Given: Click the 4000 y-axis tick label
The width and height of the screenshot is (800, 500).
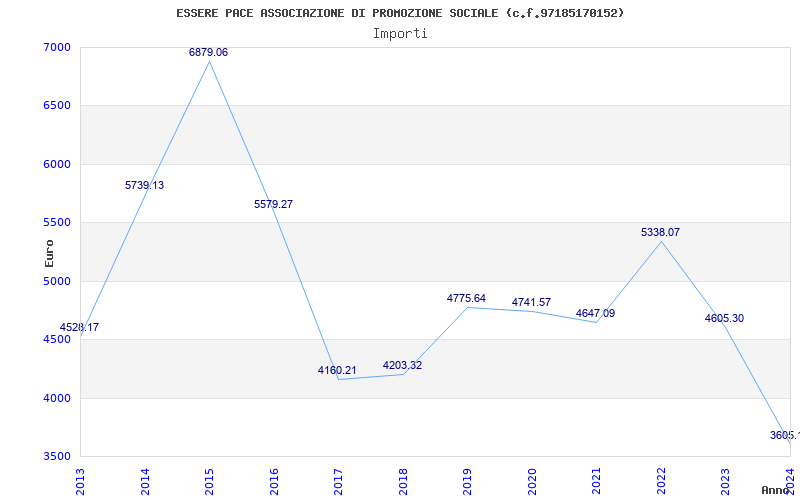Looking at the screenshot, I should [56, 398].
